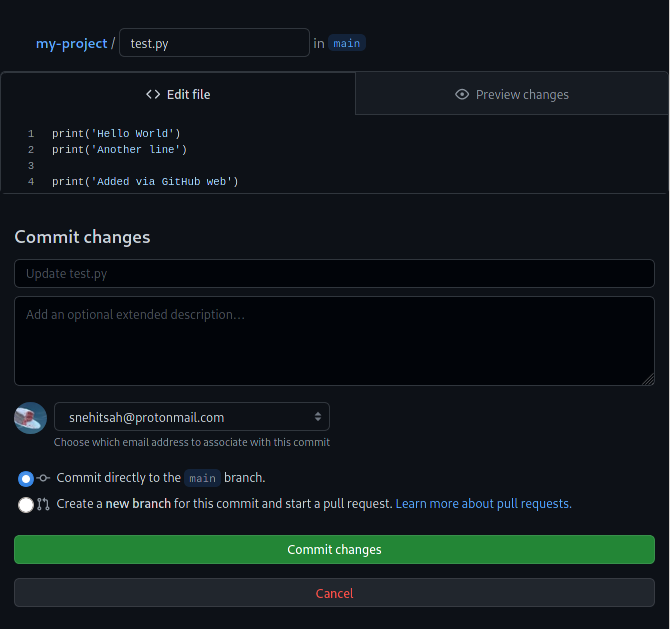Click the main branch badge in commit option
The height and width of the screenshot is (629, 670).
click(202, 478)
